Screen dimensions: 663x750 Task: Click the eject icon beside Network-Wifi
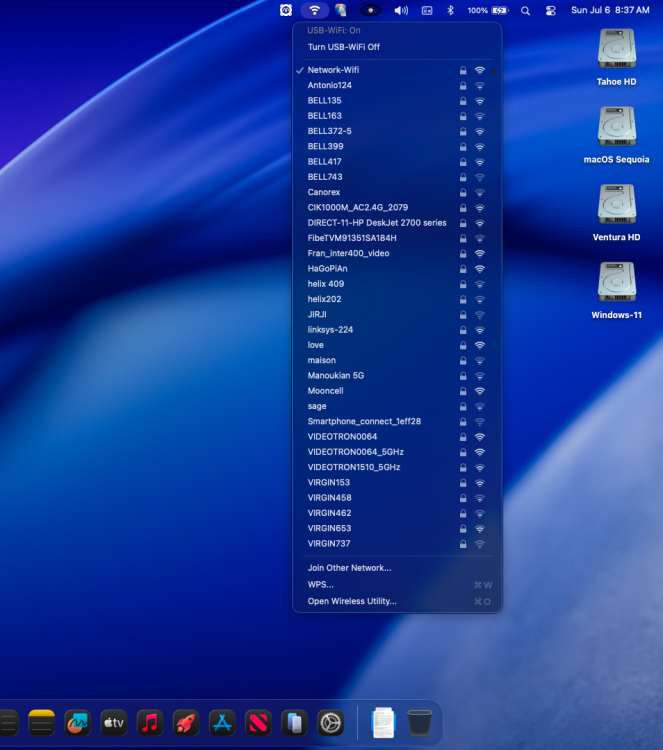[x=493, y=71]
